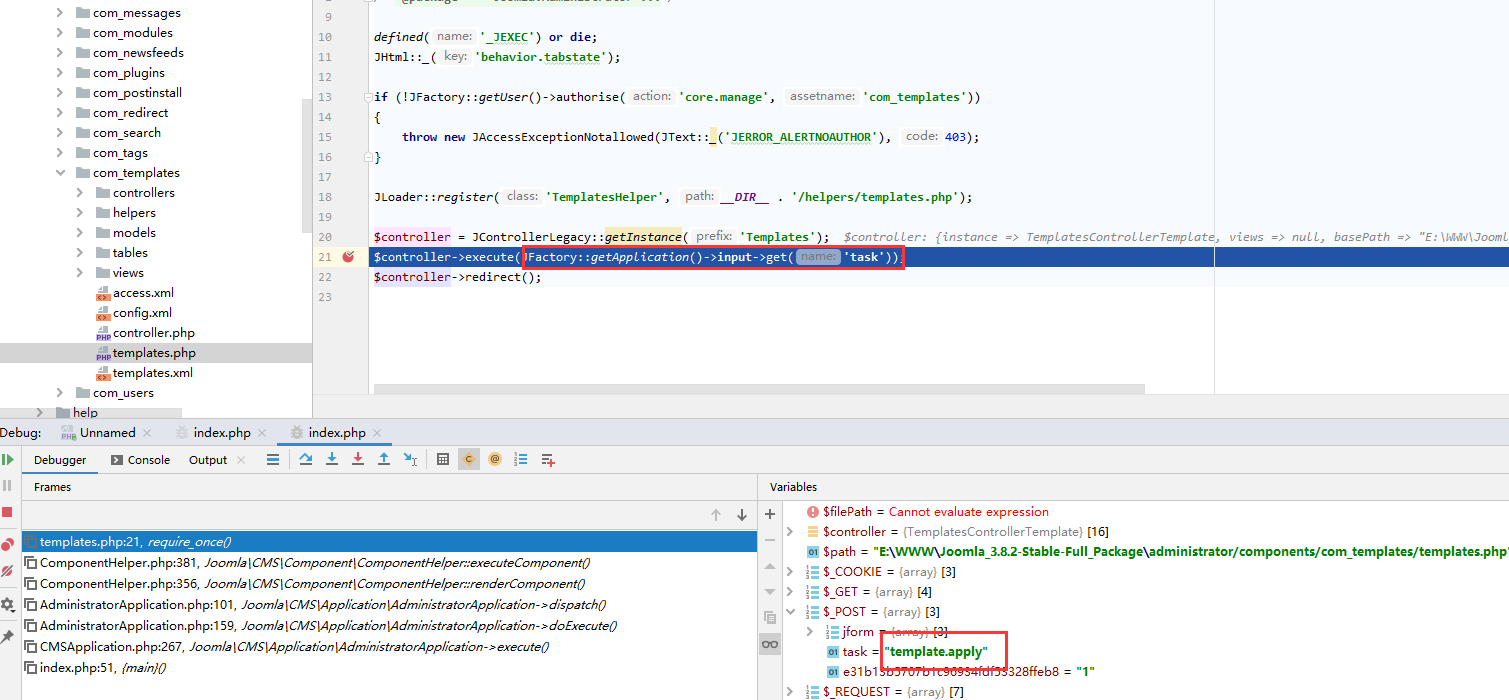1509x700 pixels.
Task: Select frame CMSApplication.php:267
Action: coord(390,647)
